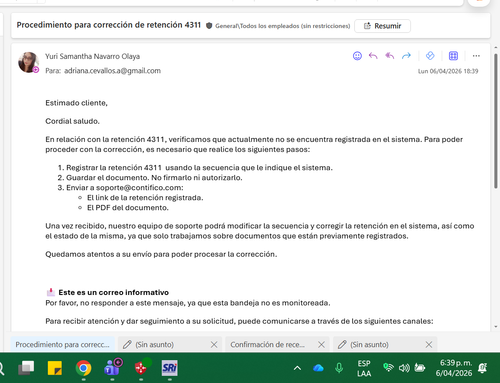Show hidden system tray icons
Image resolution: width=500 pixels, height=383 pixels.
(x=297, y=368)
